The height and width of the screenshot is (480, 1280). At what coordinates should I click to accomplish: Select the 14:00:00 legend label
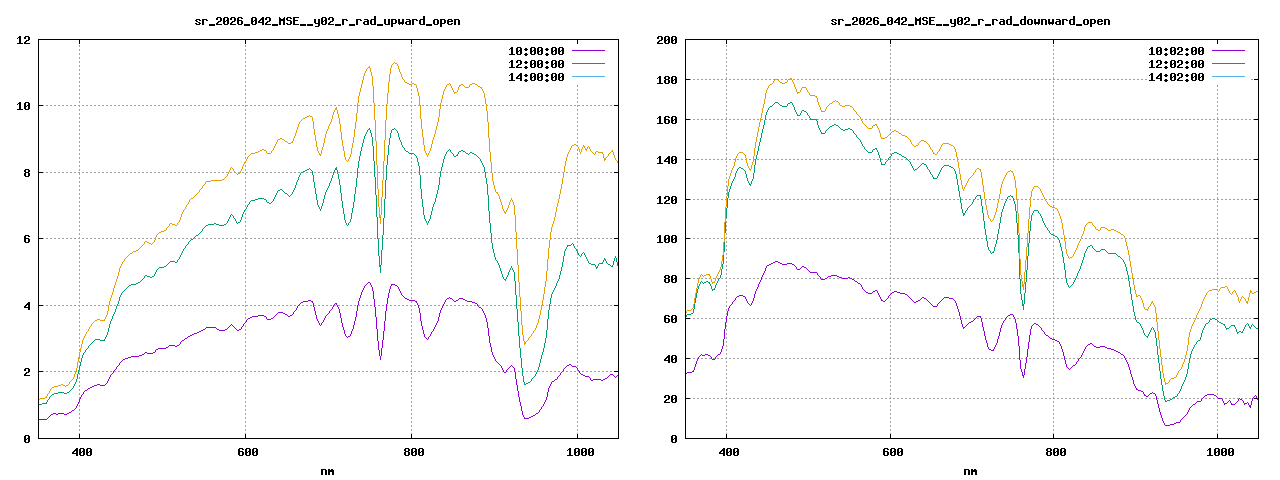tap(535, 77)
